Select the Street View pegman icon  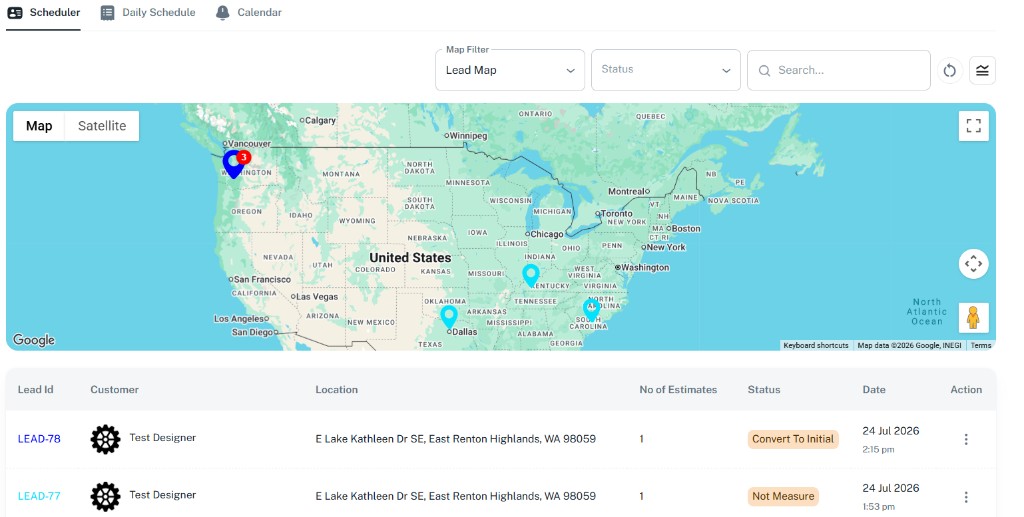click(x=973, y=317)
